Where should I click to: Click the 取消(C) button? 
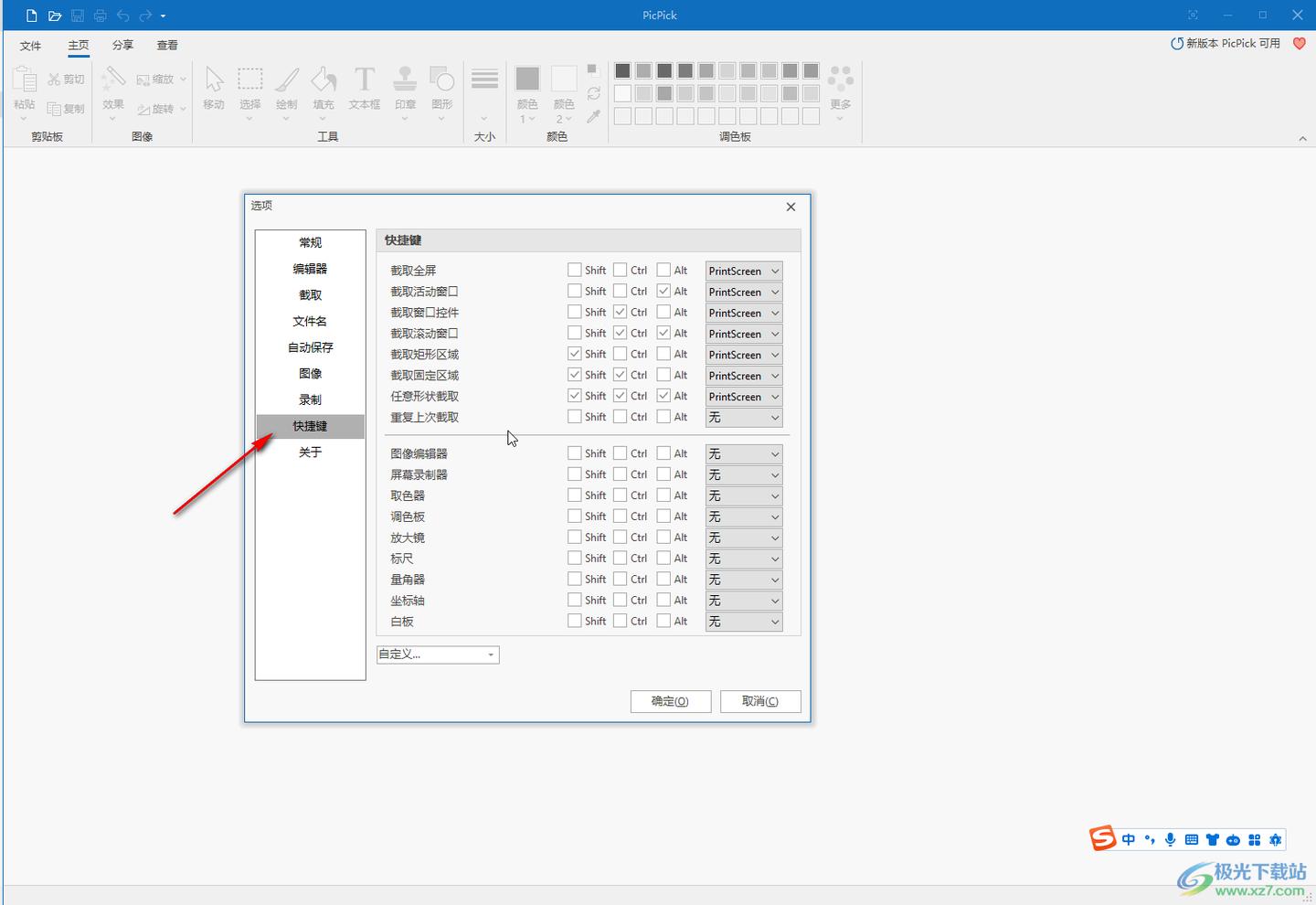pos(760,701)
